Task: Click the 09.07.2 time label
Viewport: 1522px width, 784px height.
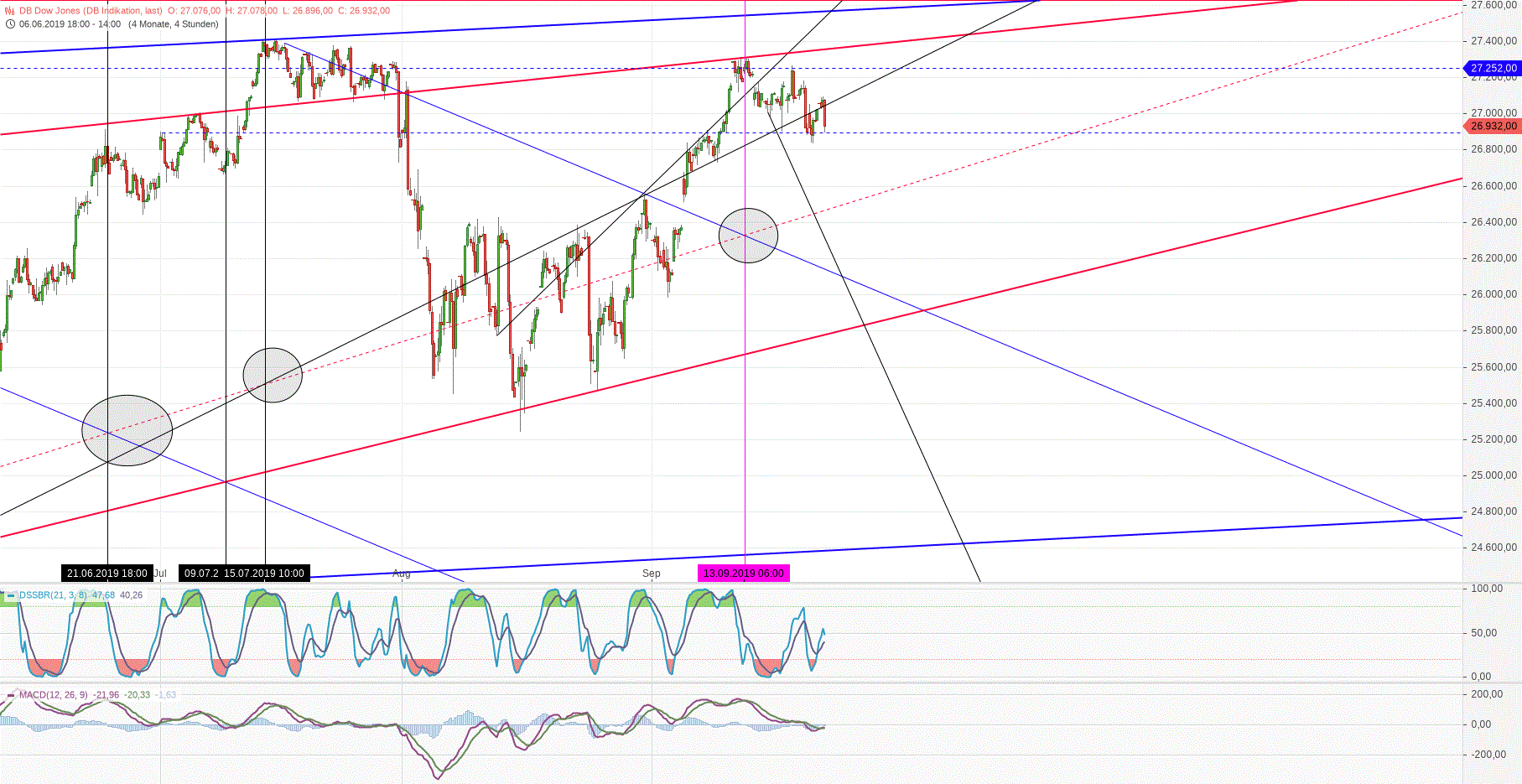Action: pos(200,574)
